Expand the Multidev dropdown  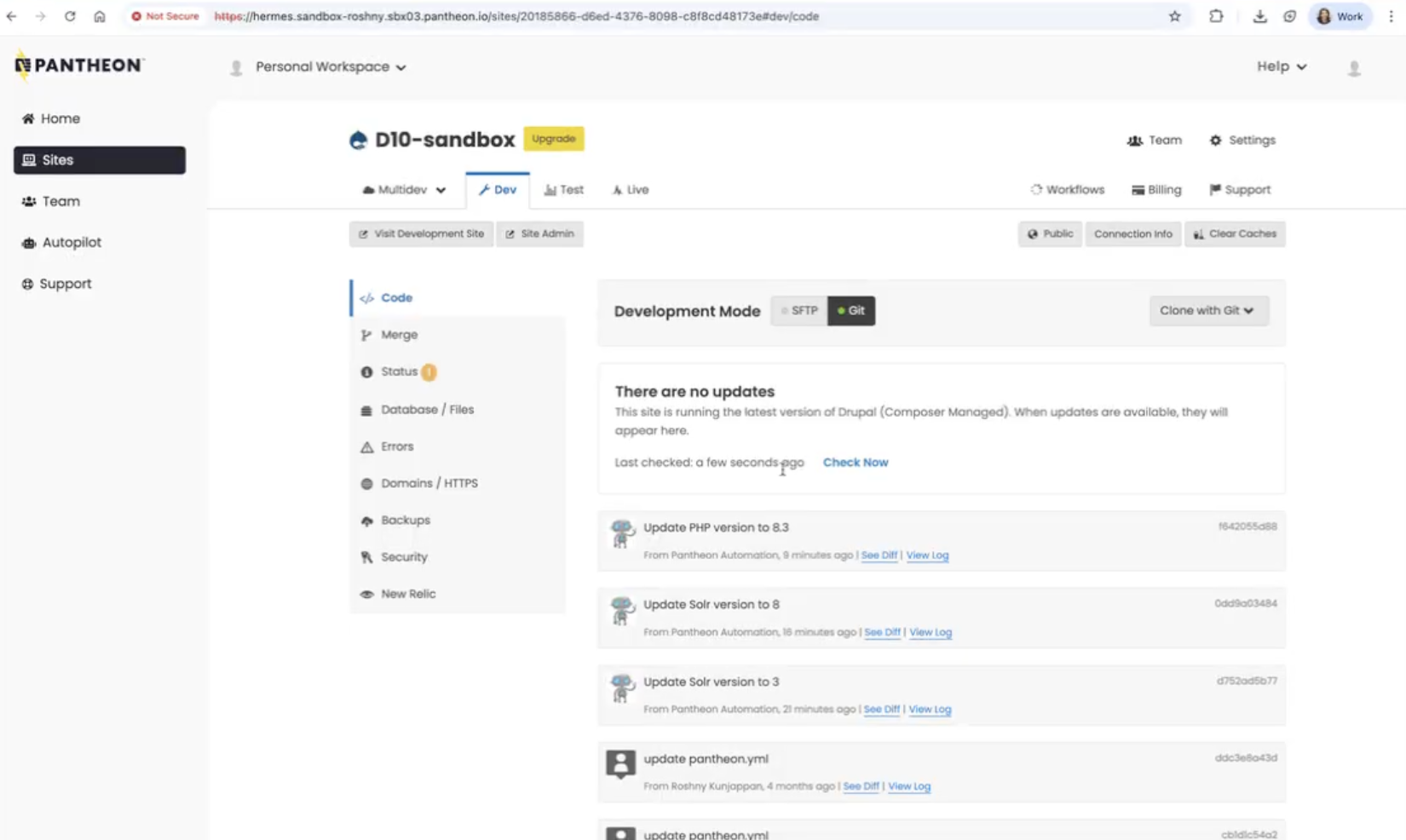click(x=404, y=190)
